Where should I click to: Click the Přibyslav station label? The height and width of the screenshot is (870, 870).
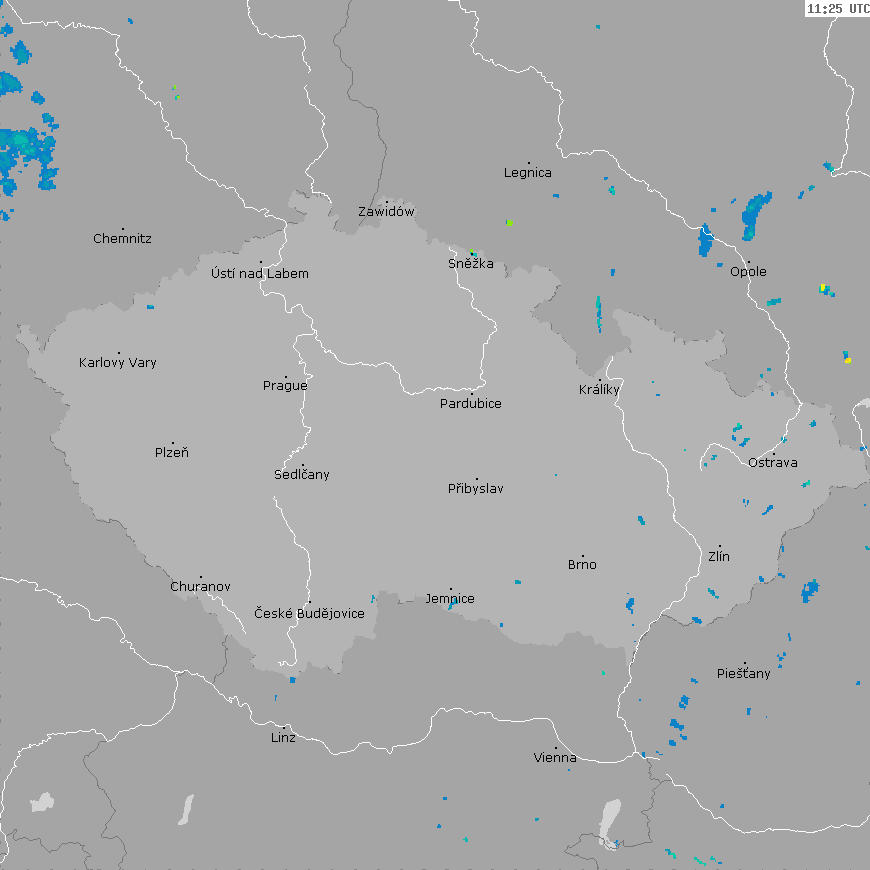[x=476, y=489]
